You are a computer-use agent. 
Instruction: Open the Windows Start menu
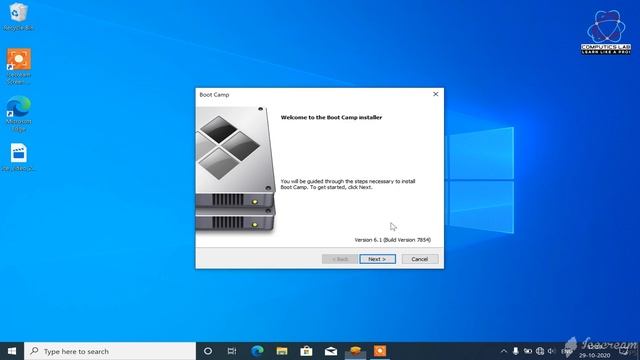pos(12,351)
